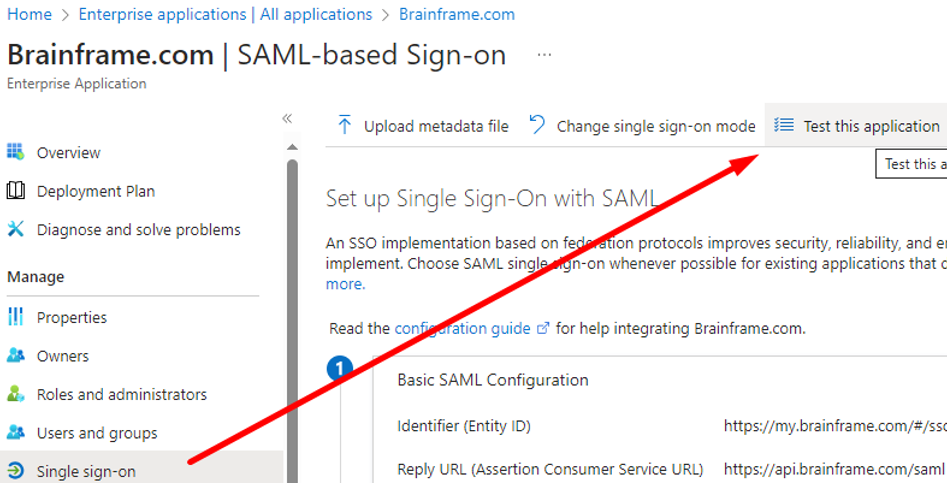Screen dimensions: 947x487
Task: Click the Upload metadata file arrow icon
Action: 345,126
